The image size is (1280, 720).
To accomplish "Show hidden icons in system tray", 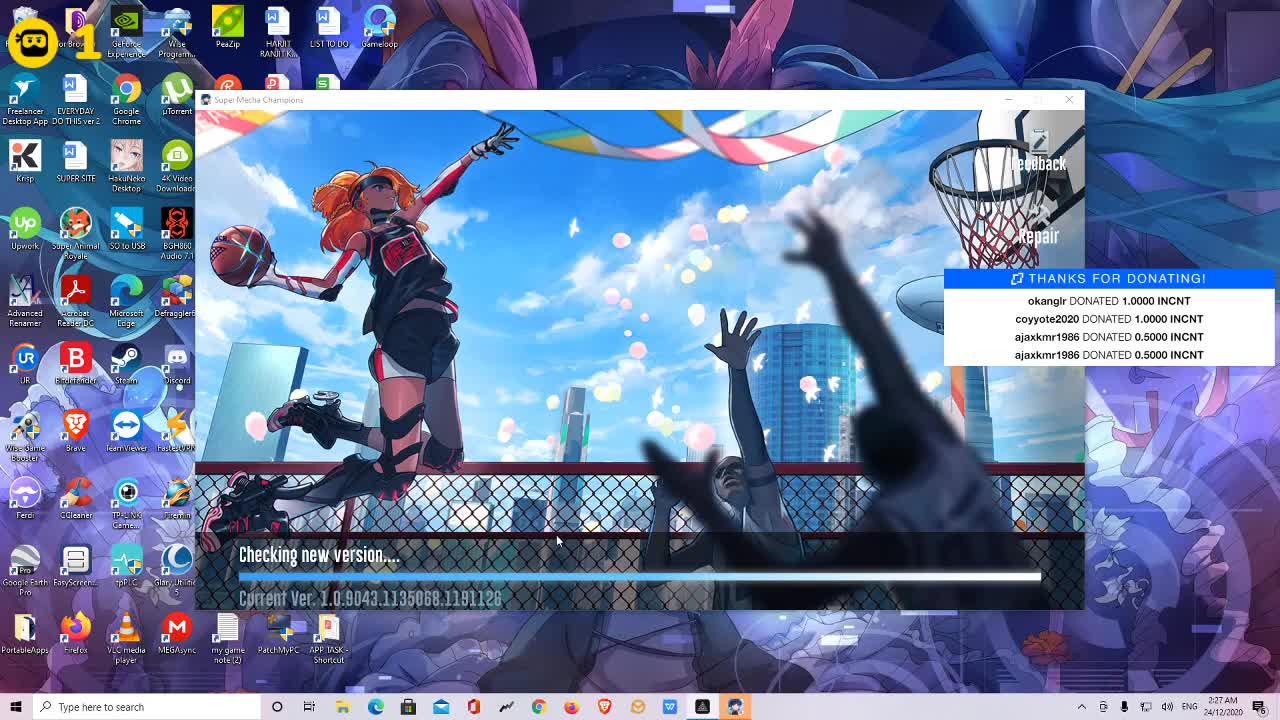I will coord(1081,707).
